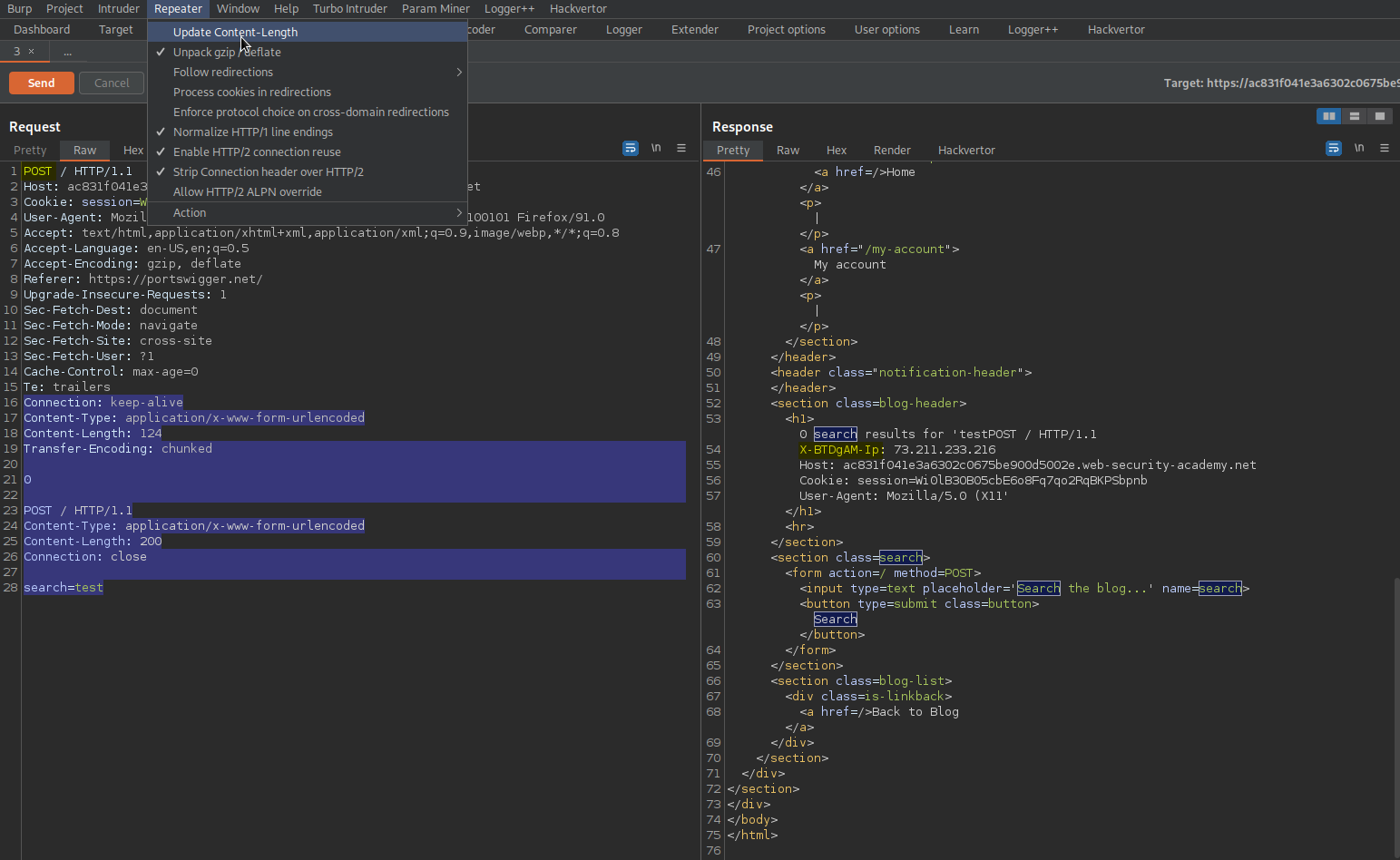Click the Cancel button

112,83
